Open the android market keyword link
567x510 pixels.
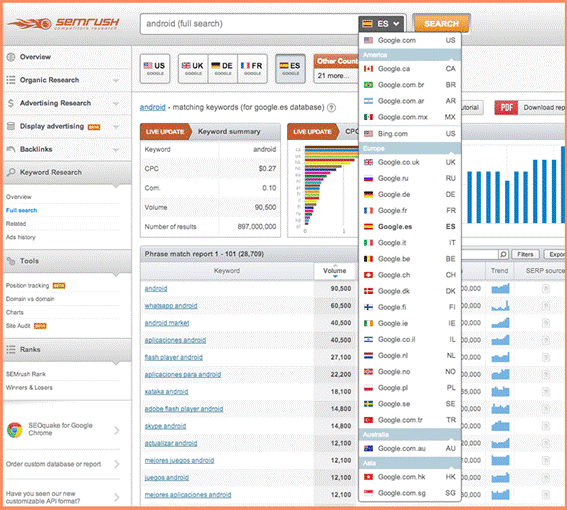click(x=167, y=323)
